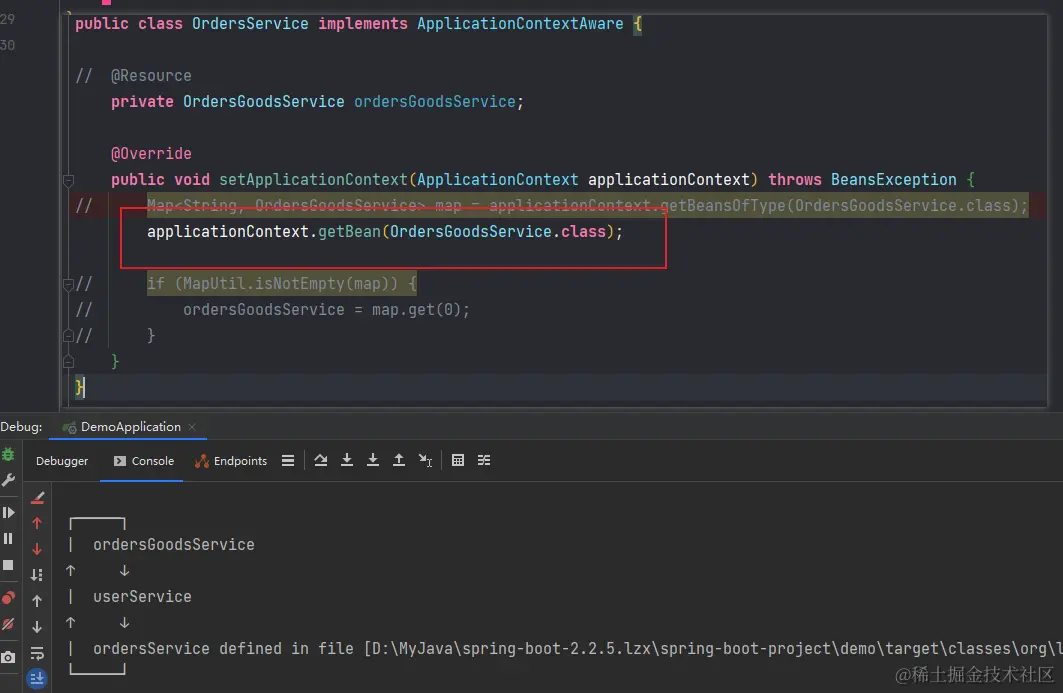The image size is (1063, 693).
Task: Click BeansException in throws clause
Action: click(894, 180)
